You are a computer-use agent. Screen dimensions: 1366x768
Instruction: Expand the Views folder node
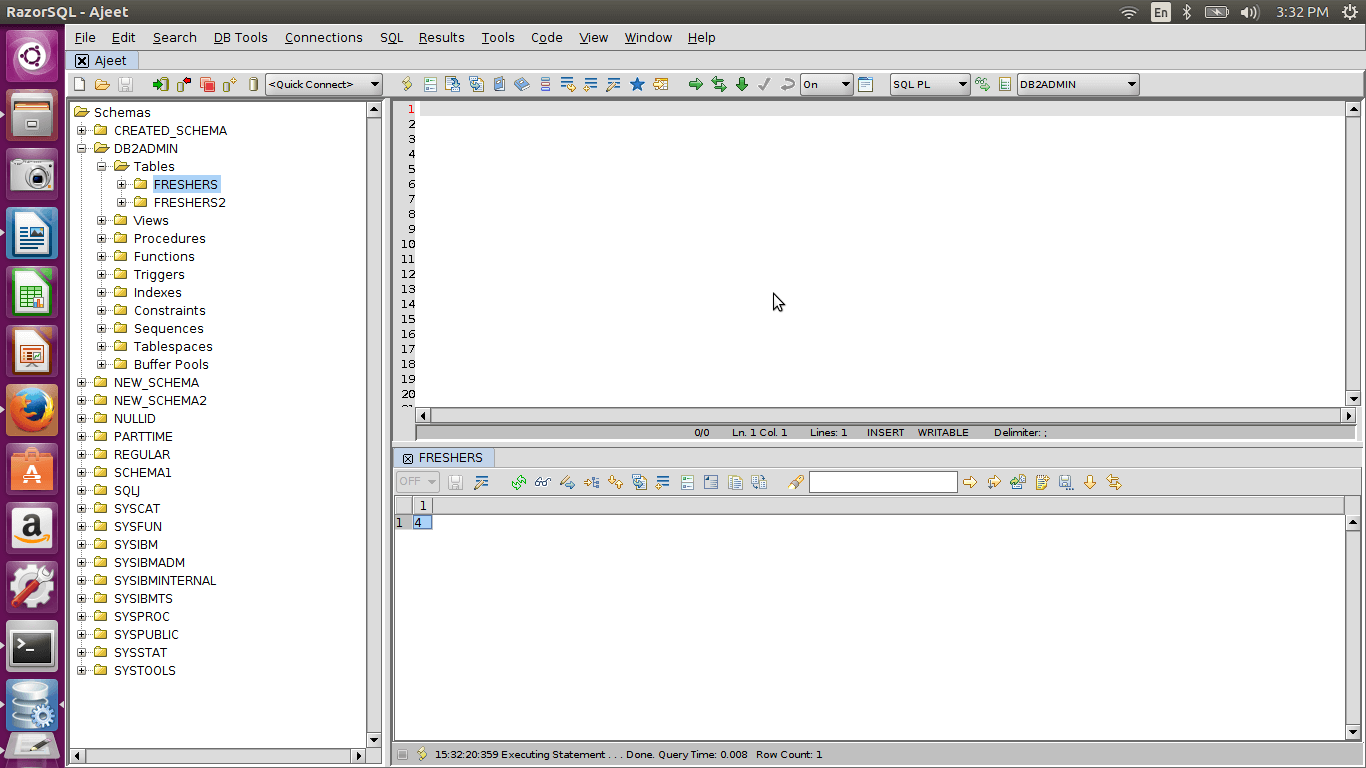point(102,220)
